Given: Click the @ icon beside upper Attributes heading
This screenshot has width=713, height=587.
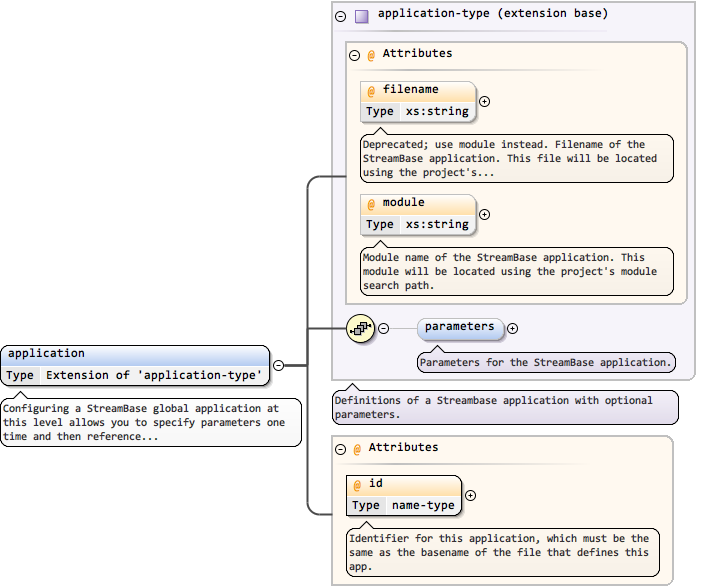Looking at the screenshot, I should [x=371, y=55].
